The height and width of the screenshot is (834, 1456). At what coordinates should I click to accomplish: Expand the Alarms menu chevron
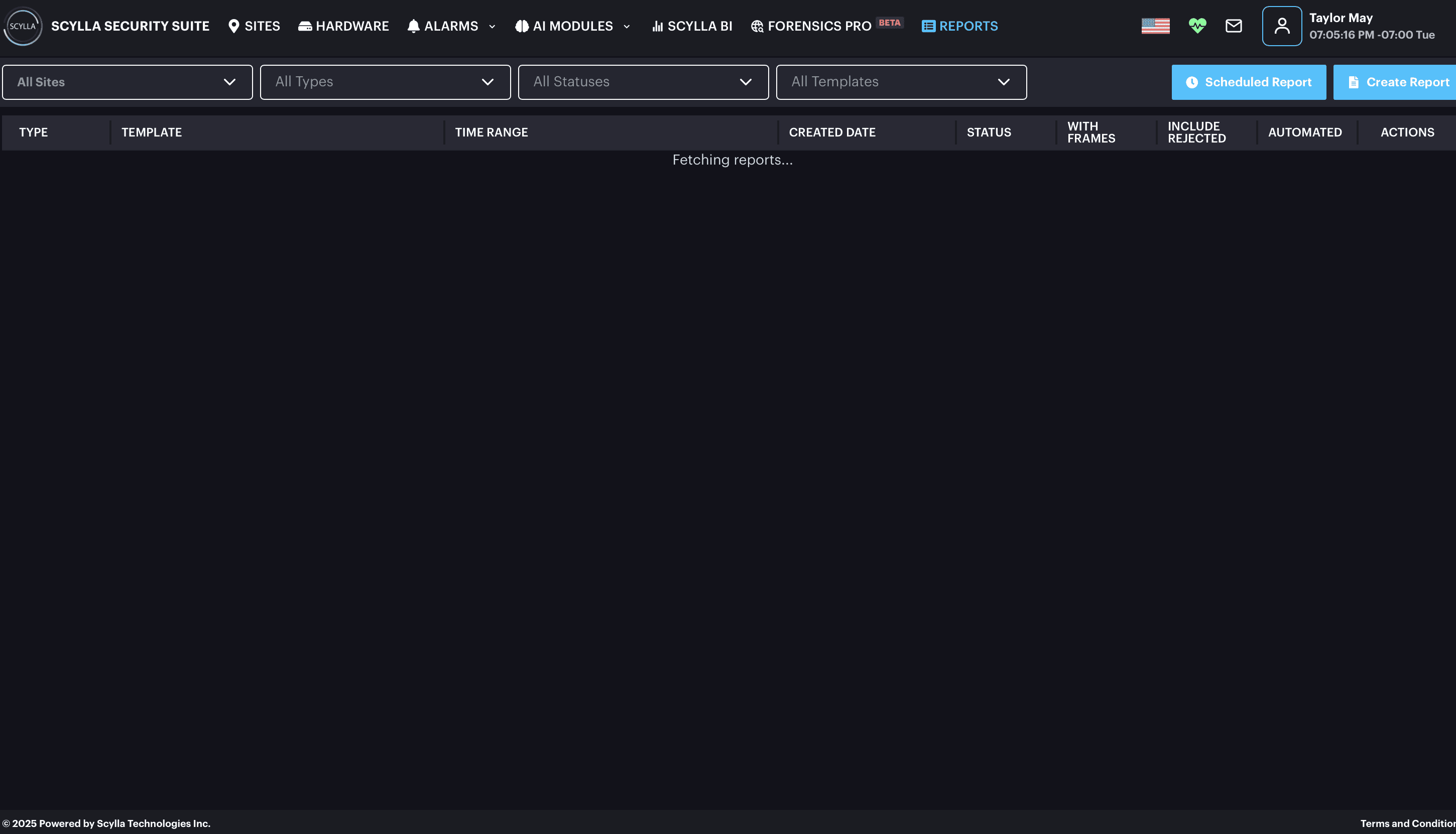[492, 27]
